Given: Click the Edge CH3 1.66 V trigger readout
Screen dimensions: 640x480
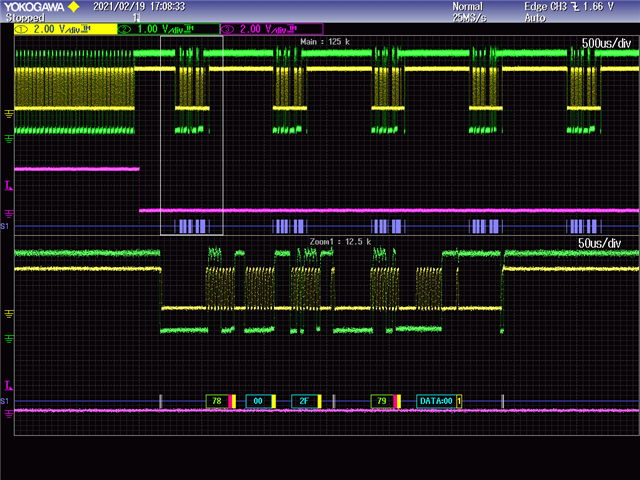Looking at the screenshot, I should (569, 7).
